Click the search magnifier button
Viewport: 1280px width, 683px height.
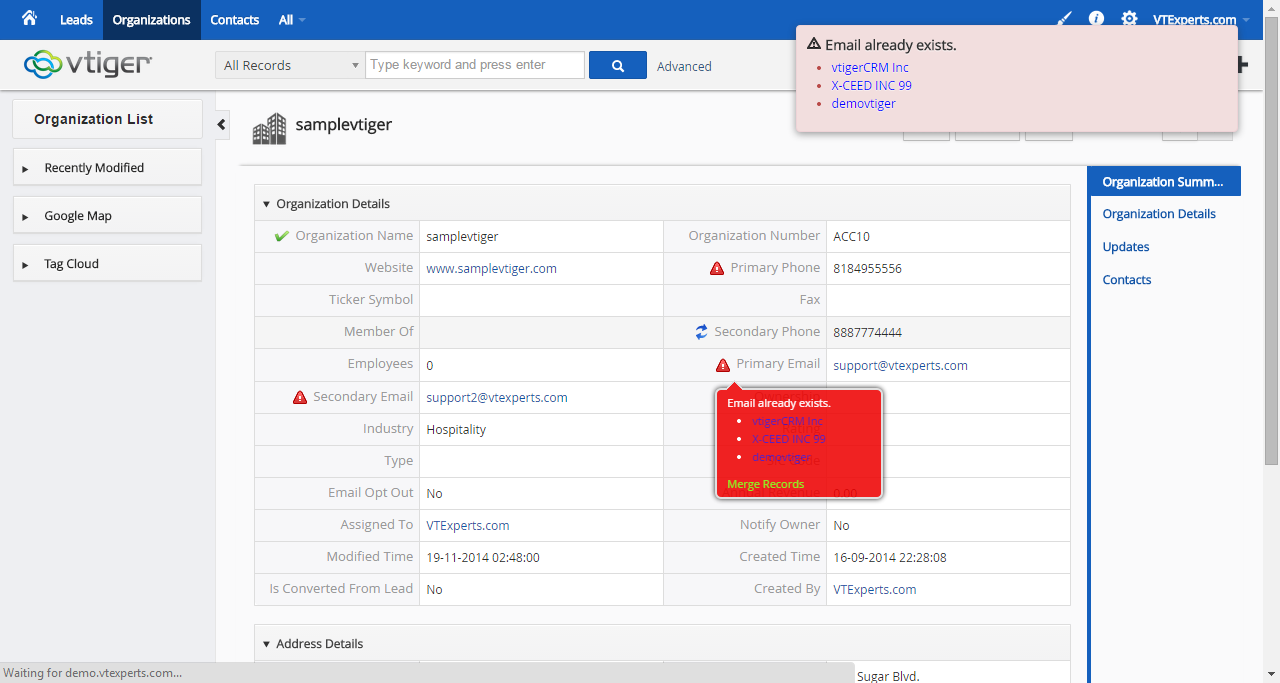618,65
